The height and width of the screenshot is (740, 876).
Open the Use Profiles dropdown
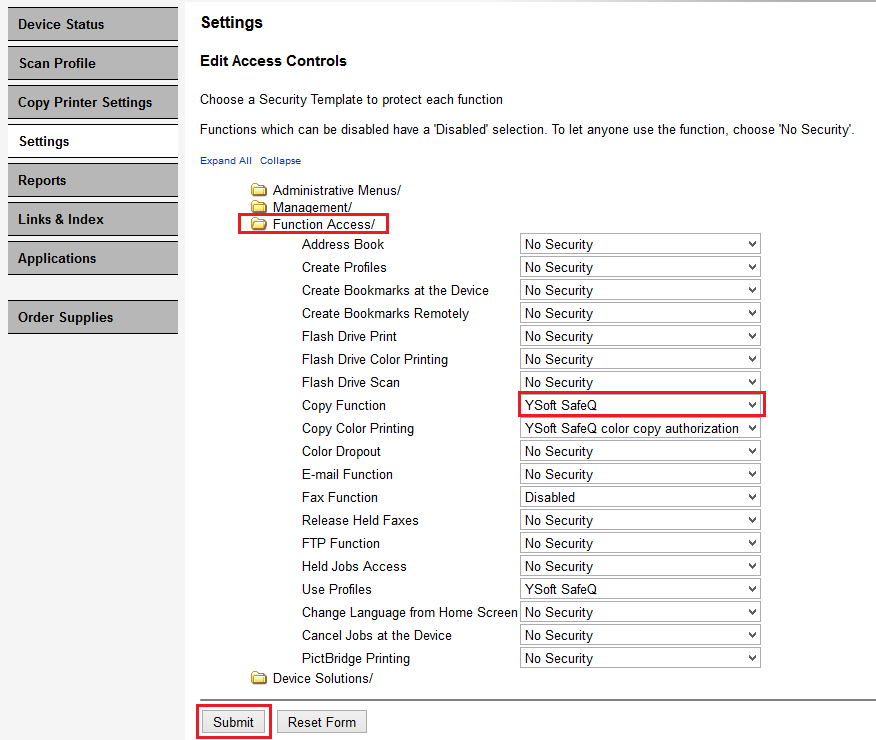(640, 589)
